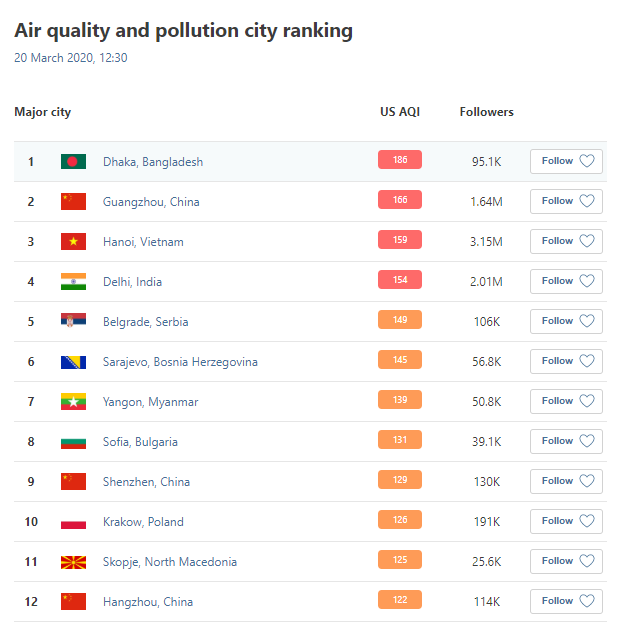Viewport: 617px width, 624px height.
Task: Click the orange 149 AQI badge
Action: [400, 320]
